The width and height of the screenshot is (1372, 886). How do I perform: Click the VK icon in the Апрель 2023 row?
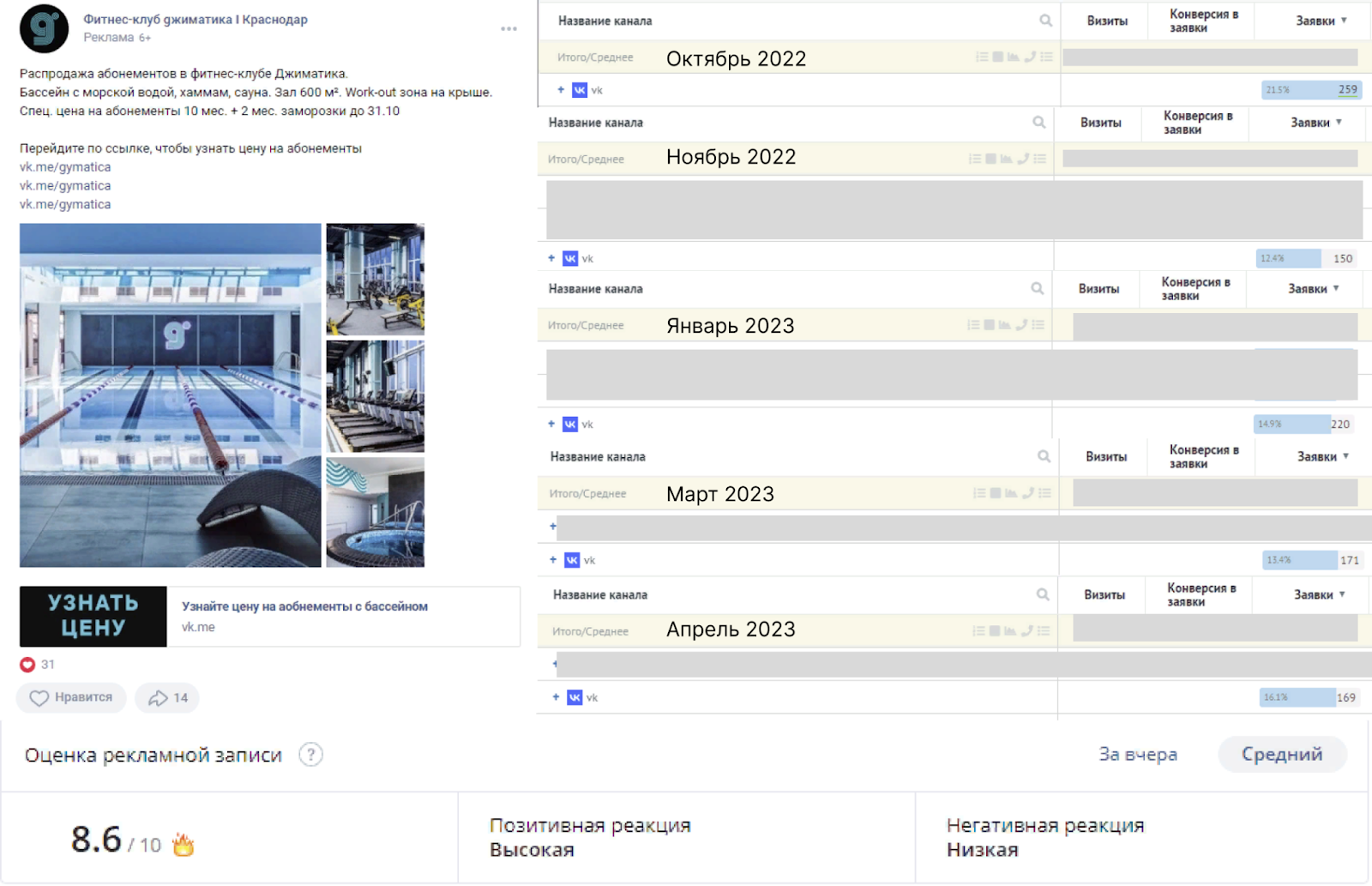click(x=575, y=697)
